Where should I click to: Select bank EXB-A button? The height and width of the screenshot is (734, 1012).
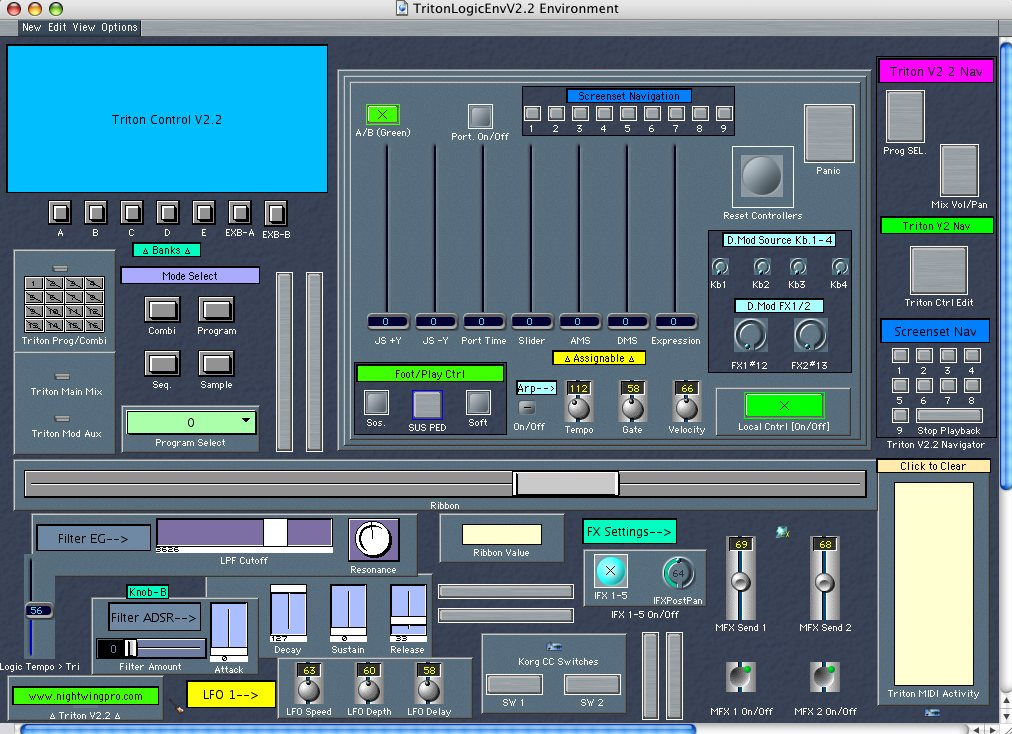point(239,212)
